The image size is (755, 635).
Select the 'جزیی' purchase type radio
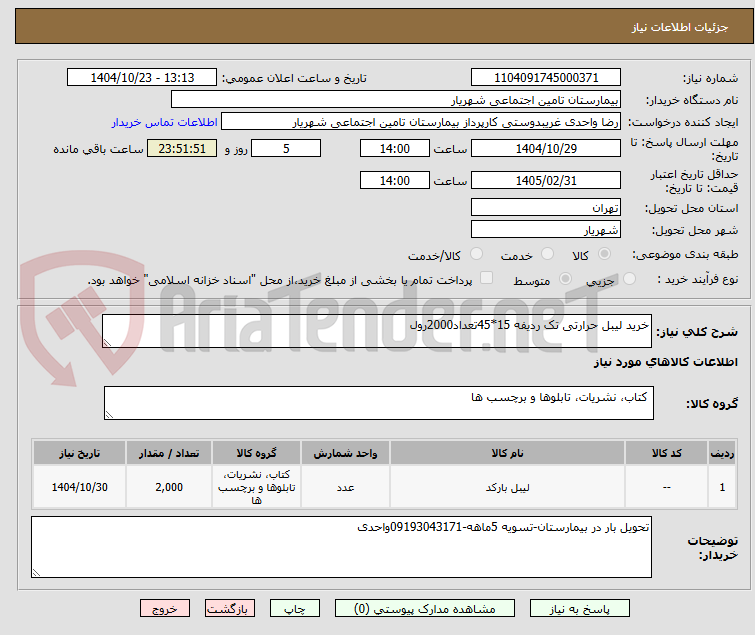click(629, 279)
